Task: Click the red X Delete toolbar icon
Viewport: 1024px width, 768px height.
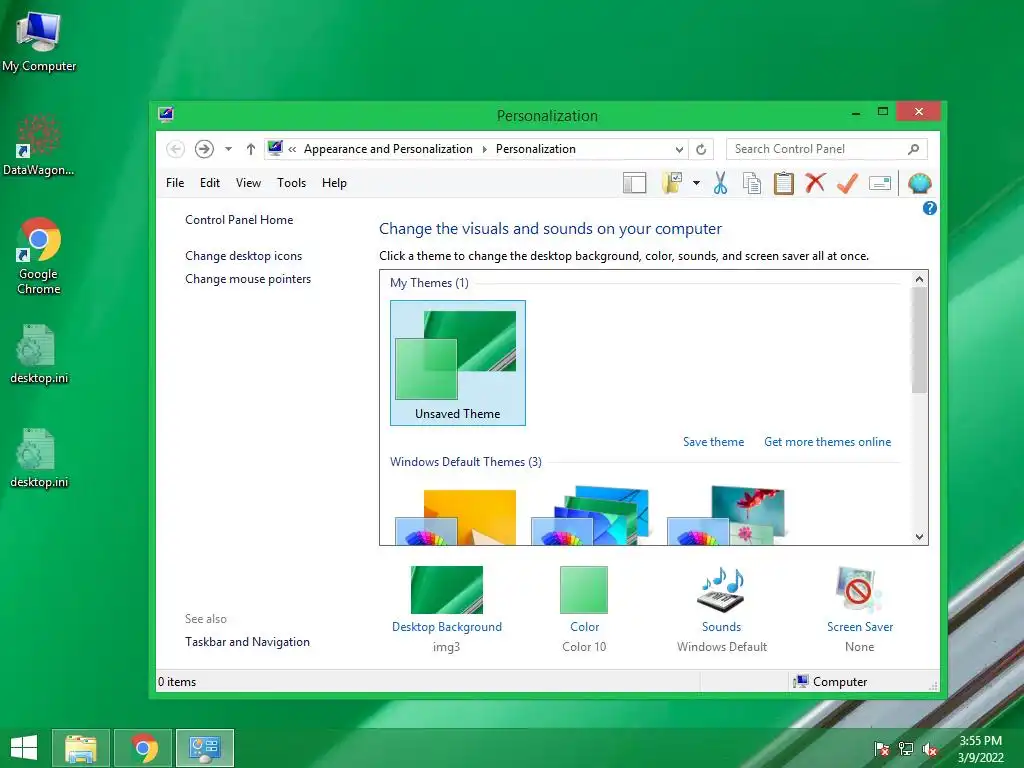Action: coord(815,183)
